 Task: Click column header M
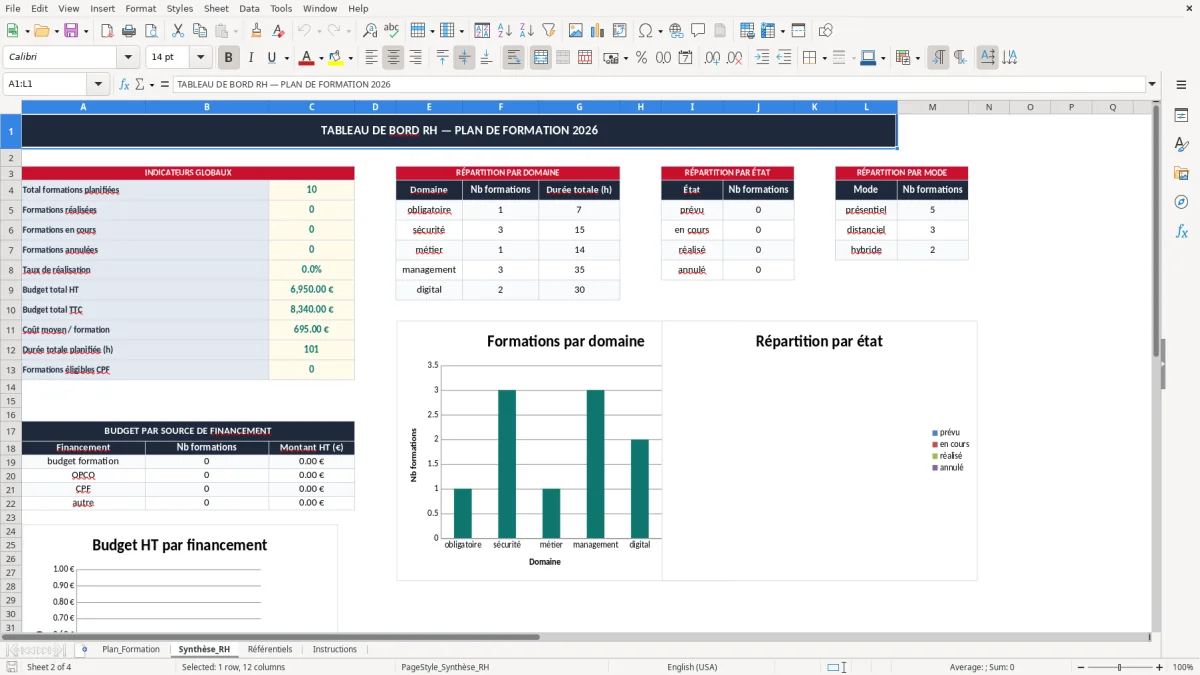tap(932, 107)
